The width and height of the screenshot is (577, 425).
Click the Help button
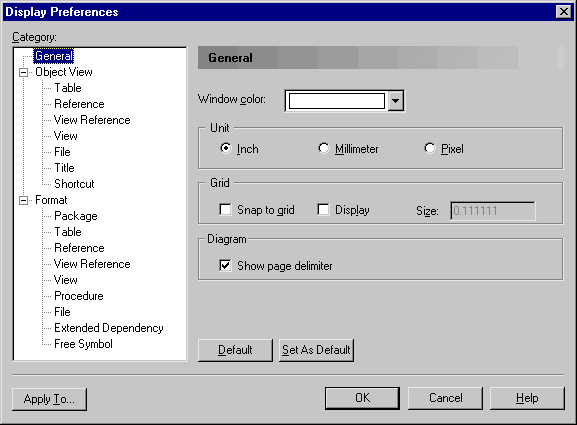pos(527,398)
